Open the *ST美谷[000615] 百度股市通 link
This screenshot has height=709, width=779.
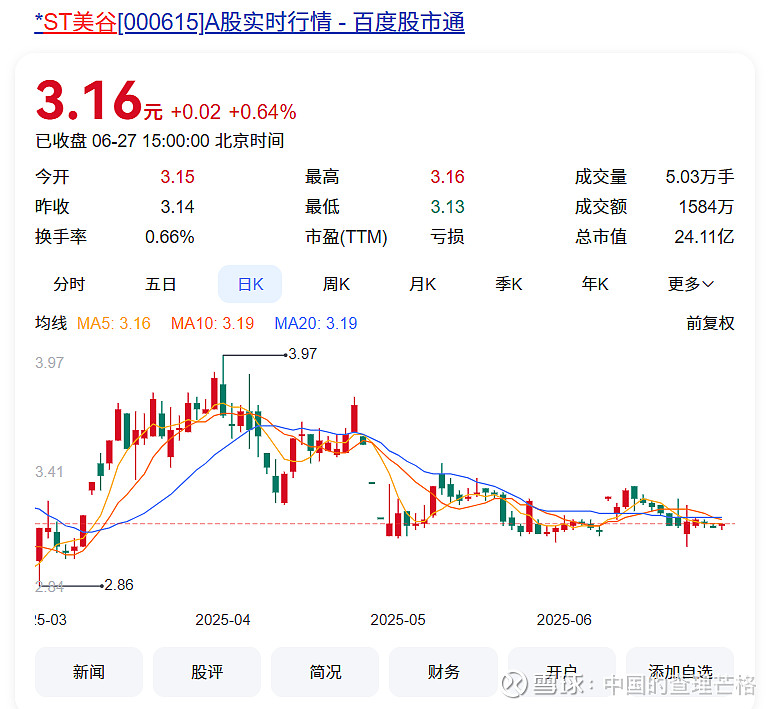pyautogui.click(x=249, y=22)
